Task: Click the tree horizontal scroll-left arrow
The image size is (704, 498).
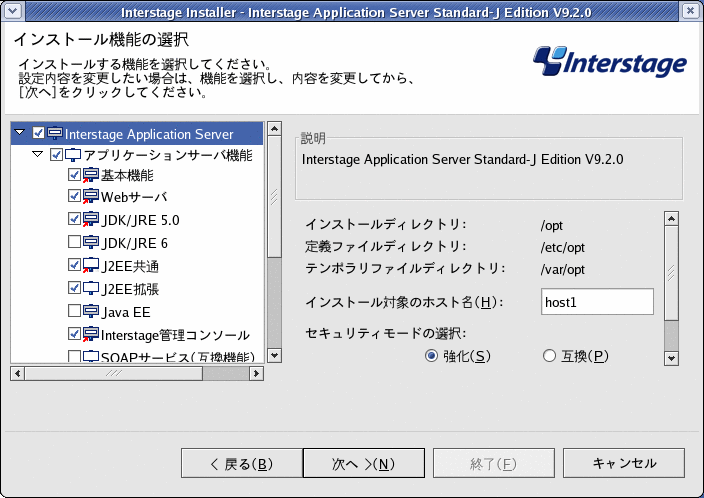Action: click(x=18, y=373)
